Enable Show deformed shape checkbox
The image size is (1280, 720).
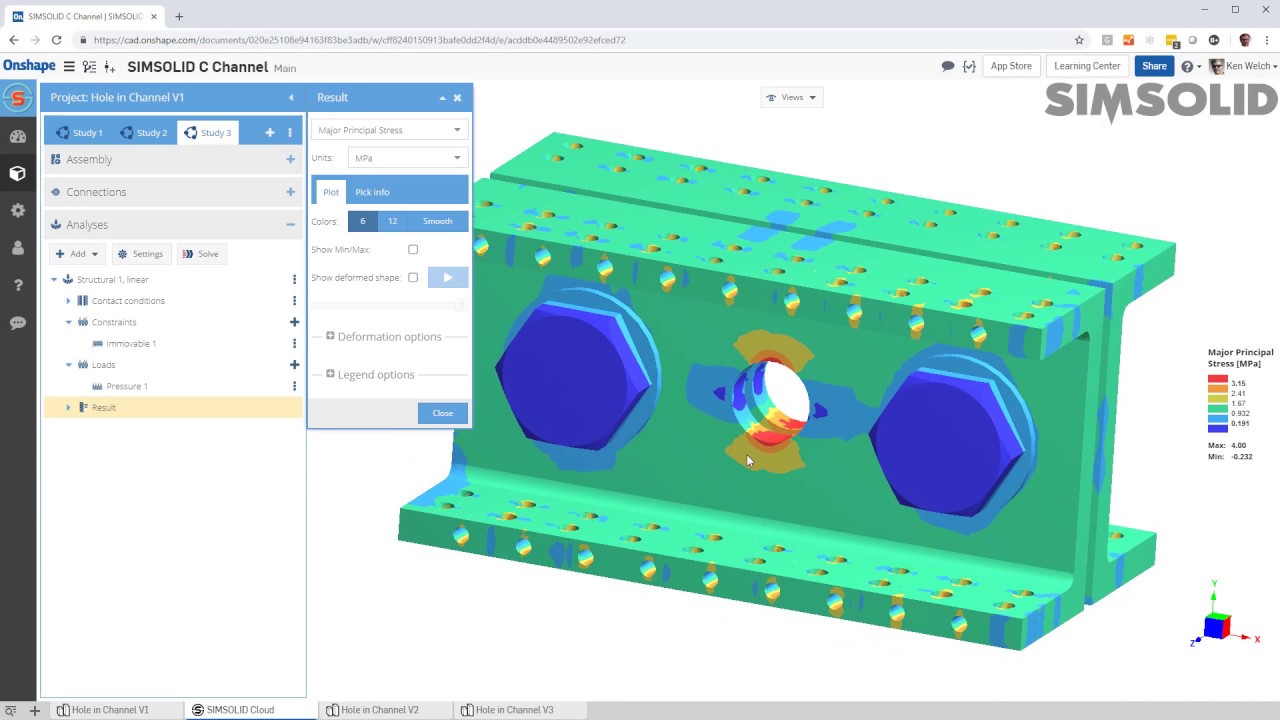coord(413,278)
